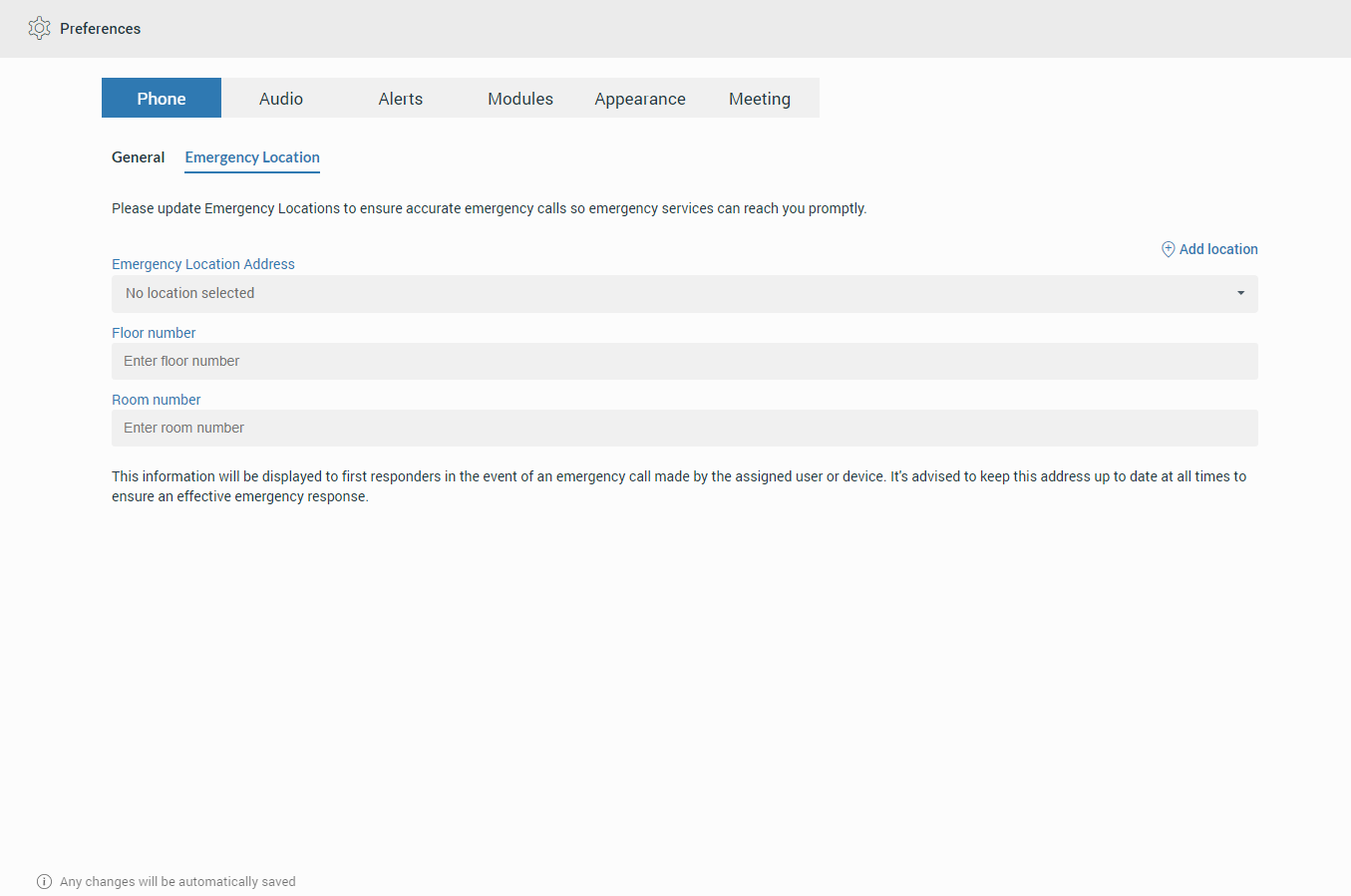Focus the Enter floor number field
This screenshot has width=1351, height=896.
pyautogui.click(x=685, y=361)
